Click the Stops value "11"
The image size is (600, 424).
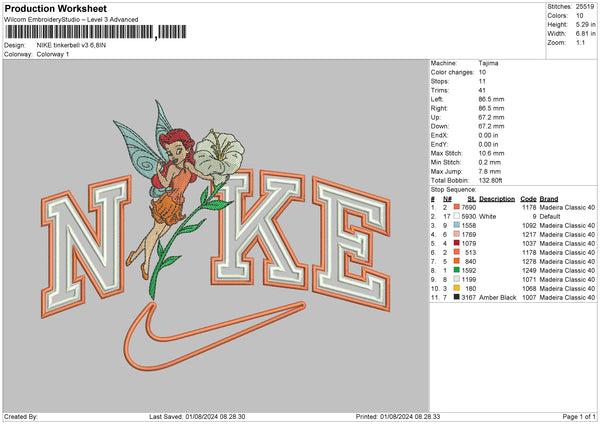coord(482,81)
